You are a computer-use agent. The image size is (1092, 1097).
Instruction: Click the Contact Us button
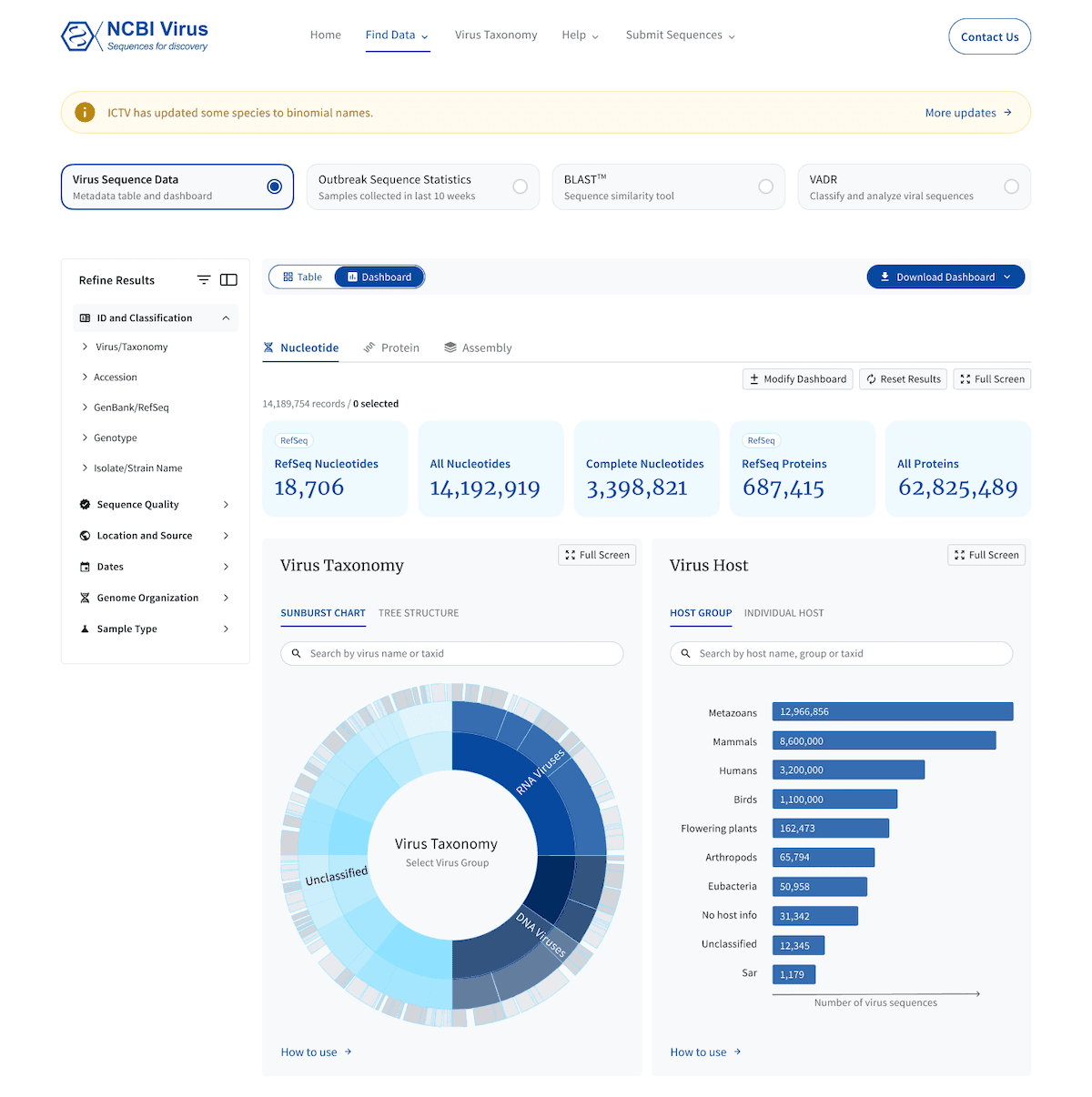pyautogui.click(x=989, y=37)
